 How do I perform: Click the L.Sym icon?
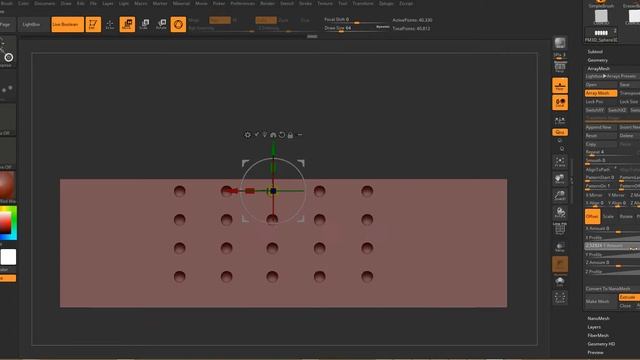click(560, 120)
